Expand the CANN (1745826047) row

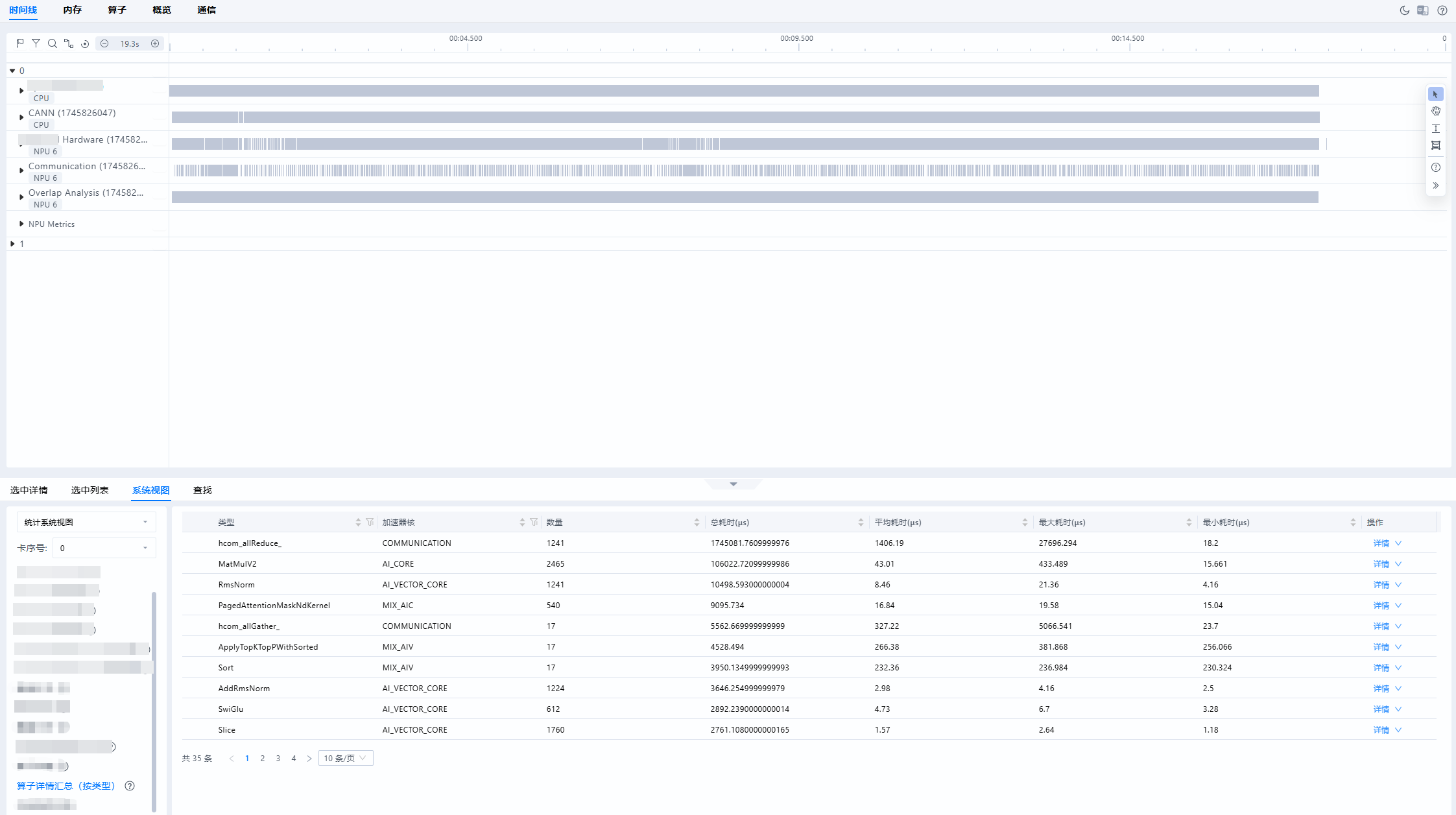[x=21, y=117]
